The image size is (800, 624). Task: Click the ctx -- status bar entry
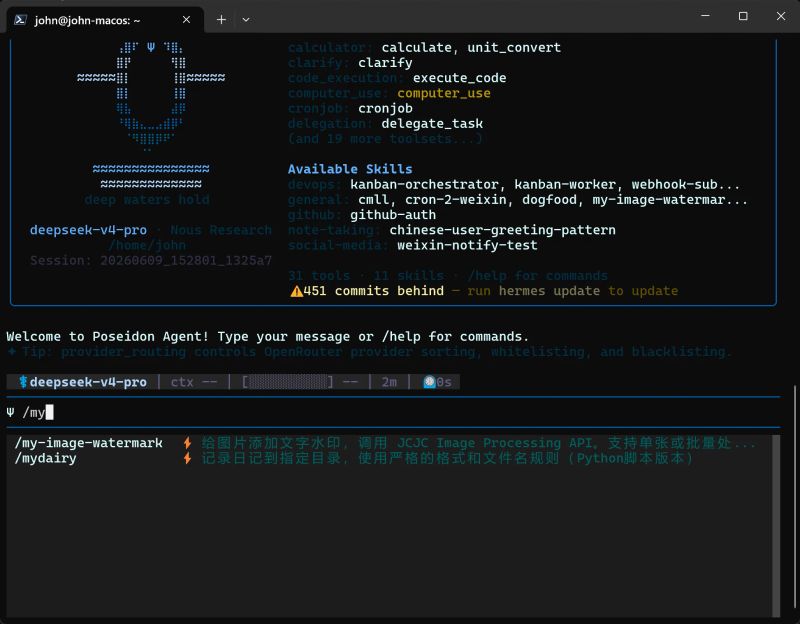(x=193, y=382)
